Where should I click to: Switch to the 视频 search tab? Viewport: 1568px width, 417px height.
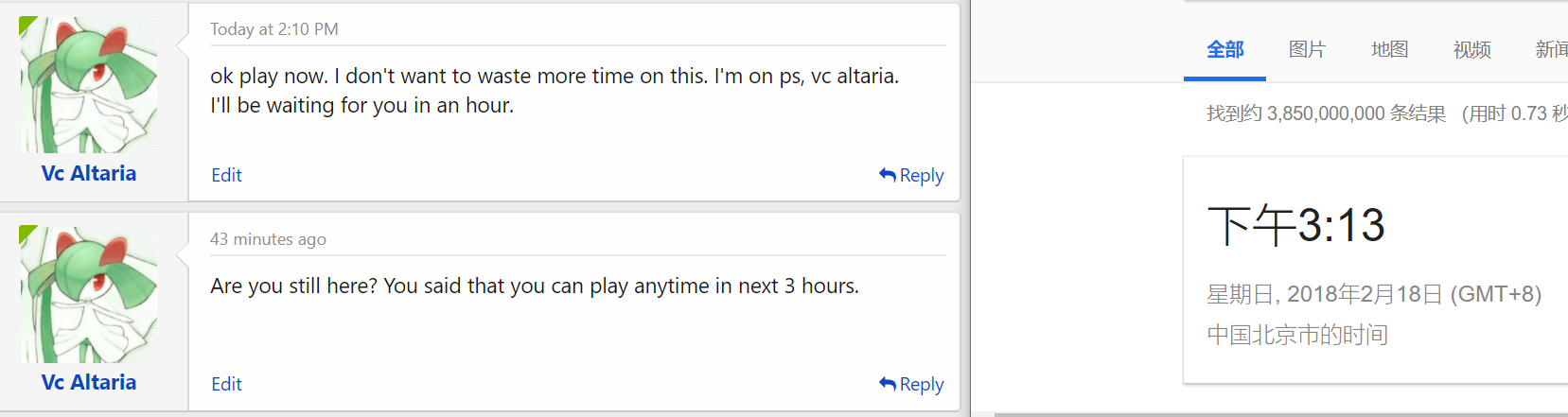1471,49
